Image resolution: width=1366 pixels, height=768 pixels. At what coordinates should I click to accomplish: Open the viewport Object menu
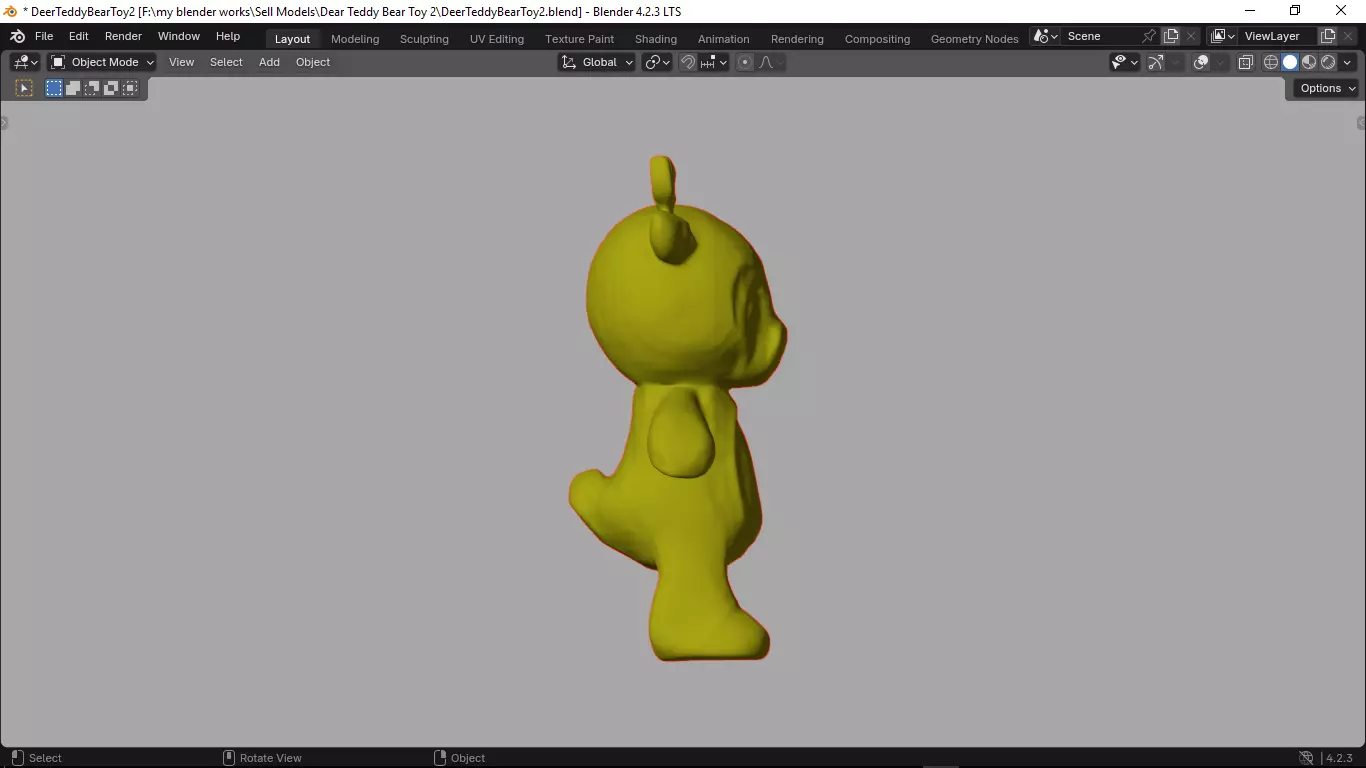[313, 62]
